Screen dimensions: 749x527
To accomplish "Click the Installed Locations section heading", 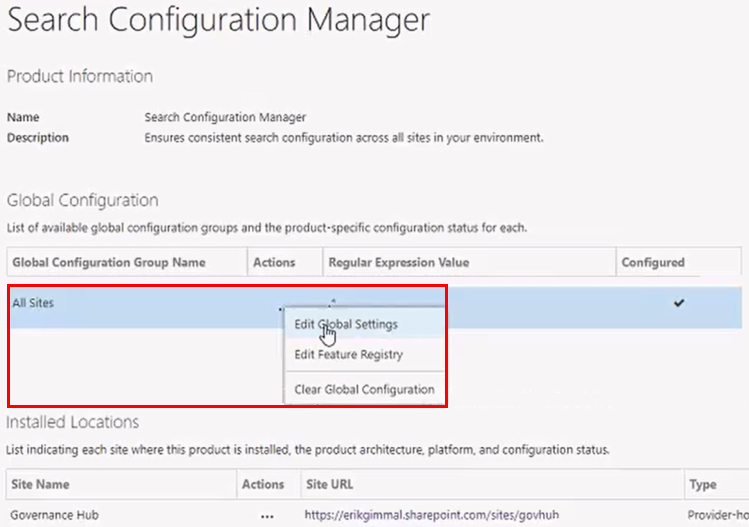I will 73,422.
